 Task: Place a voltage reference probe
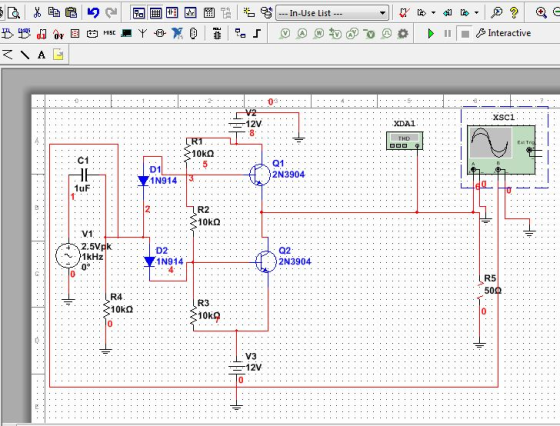click(369, 34)
